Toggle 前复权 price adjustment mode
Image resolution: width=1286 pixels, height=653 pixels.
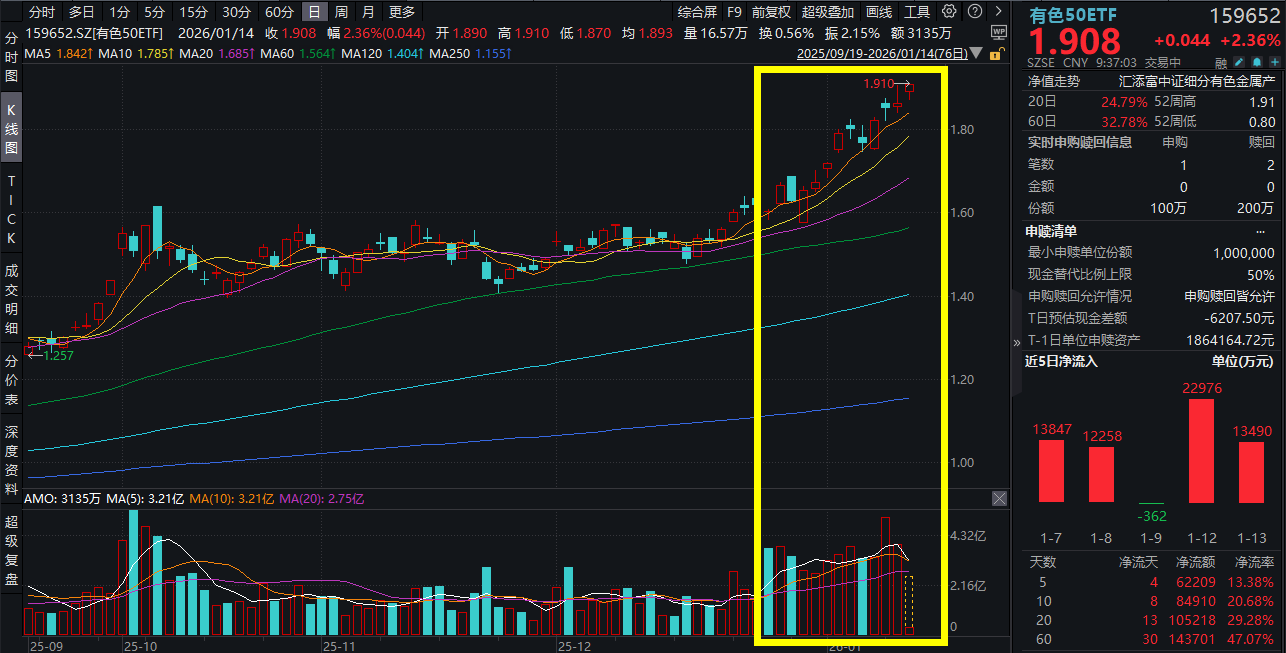click(x=770, y=11)
